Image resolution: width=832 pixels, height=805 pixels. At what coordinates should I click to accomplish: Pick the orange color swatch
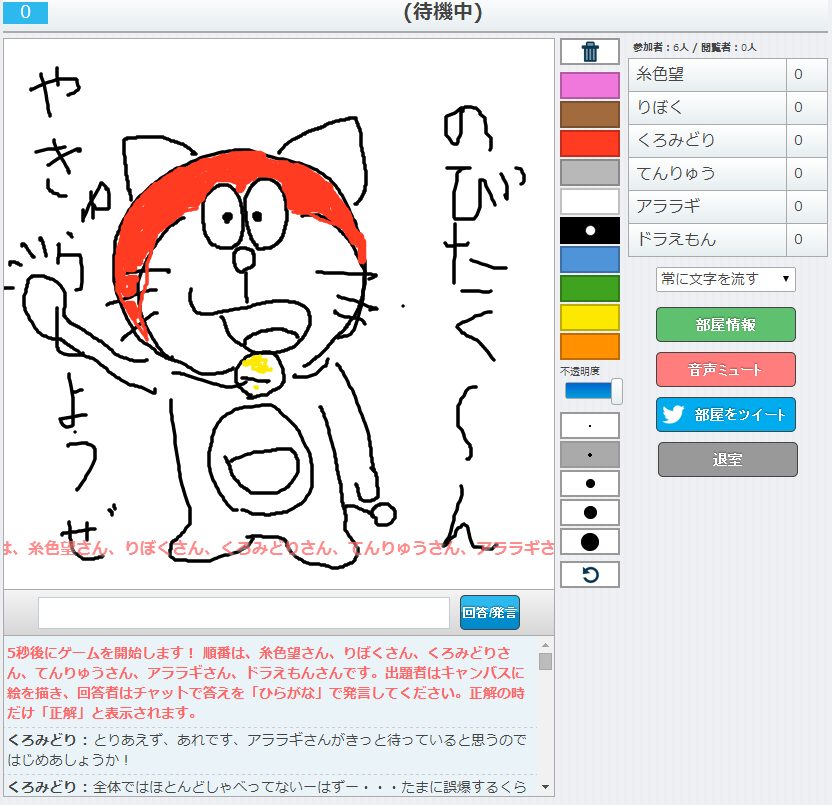[x=590, y=347]
